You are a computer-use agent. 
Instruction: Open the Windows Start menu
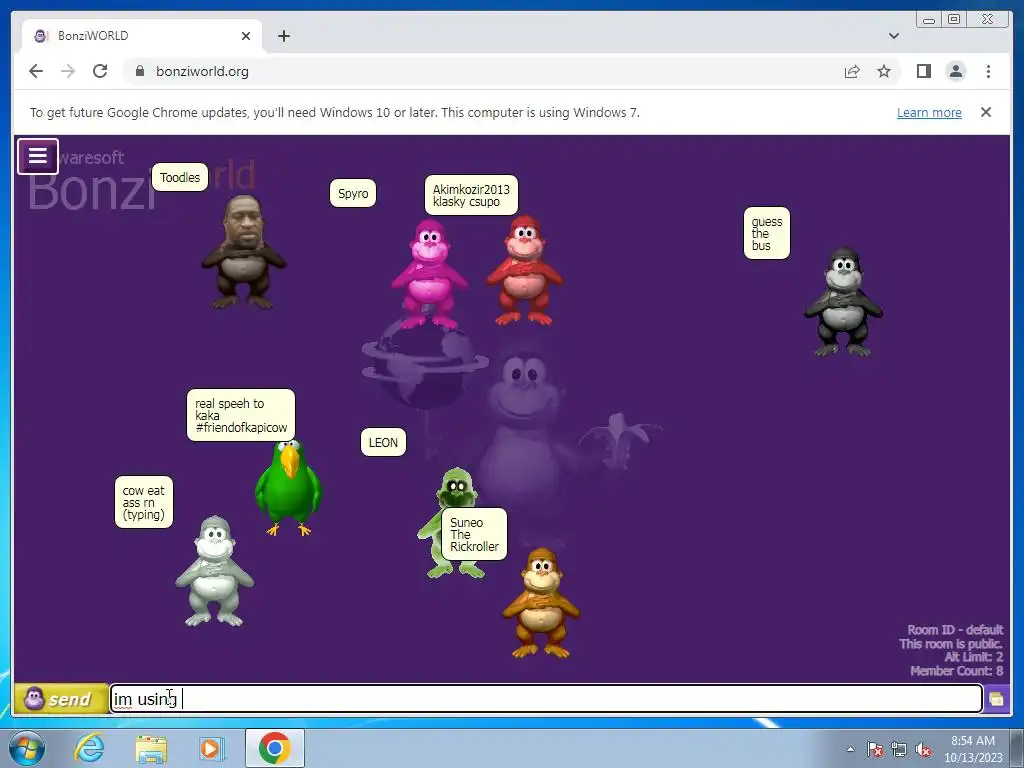tap(26, 748)
